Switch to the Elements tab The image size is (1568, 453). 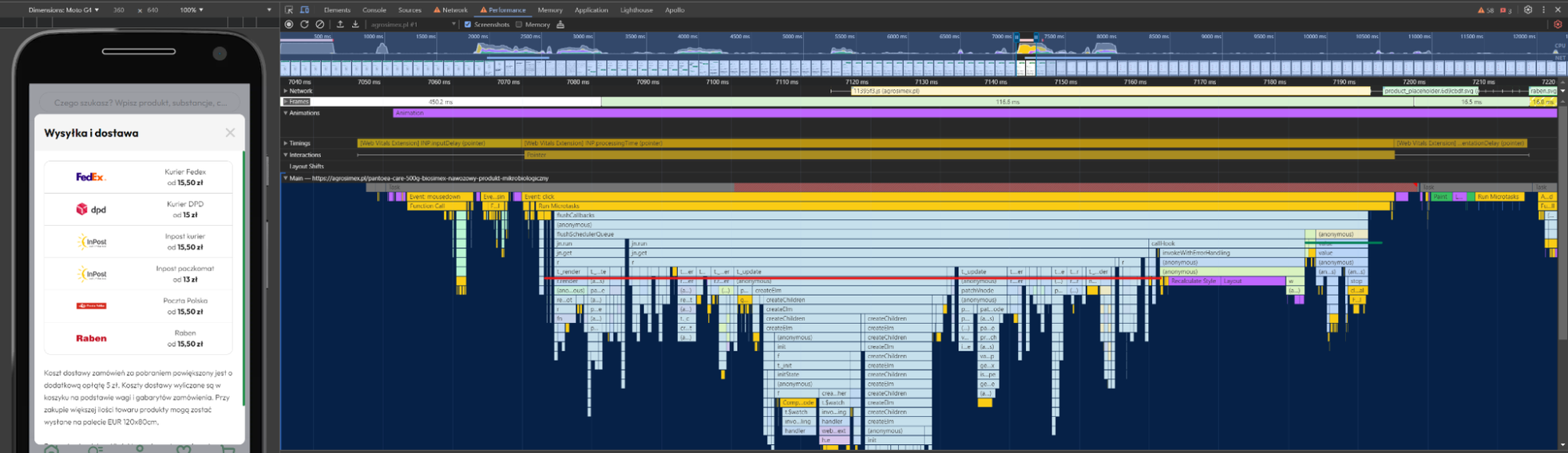point(337,10)
